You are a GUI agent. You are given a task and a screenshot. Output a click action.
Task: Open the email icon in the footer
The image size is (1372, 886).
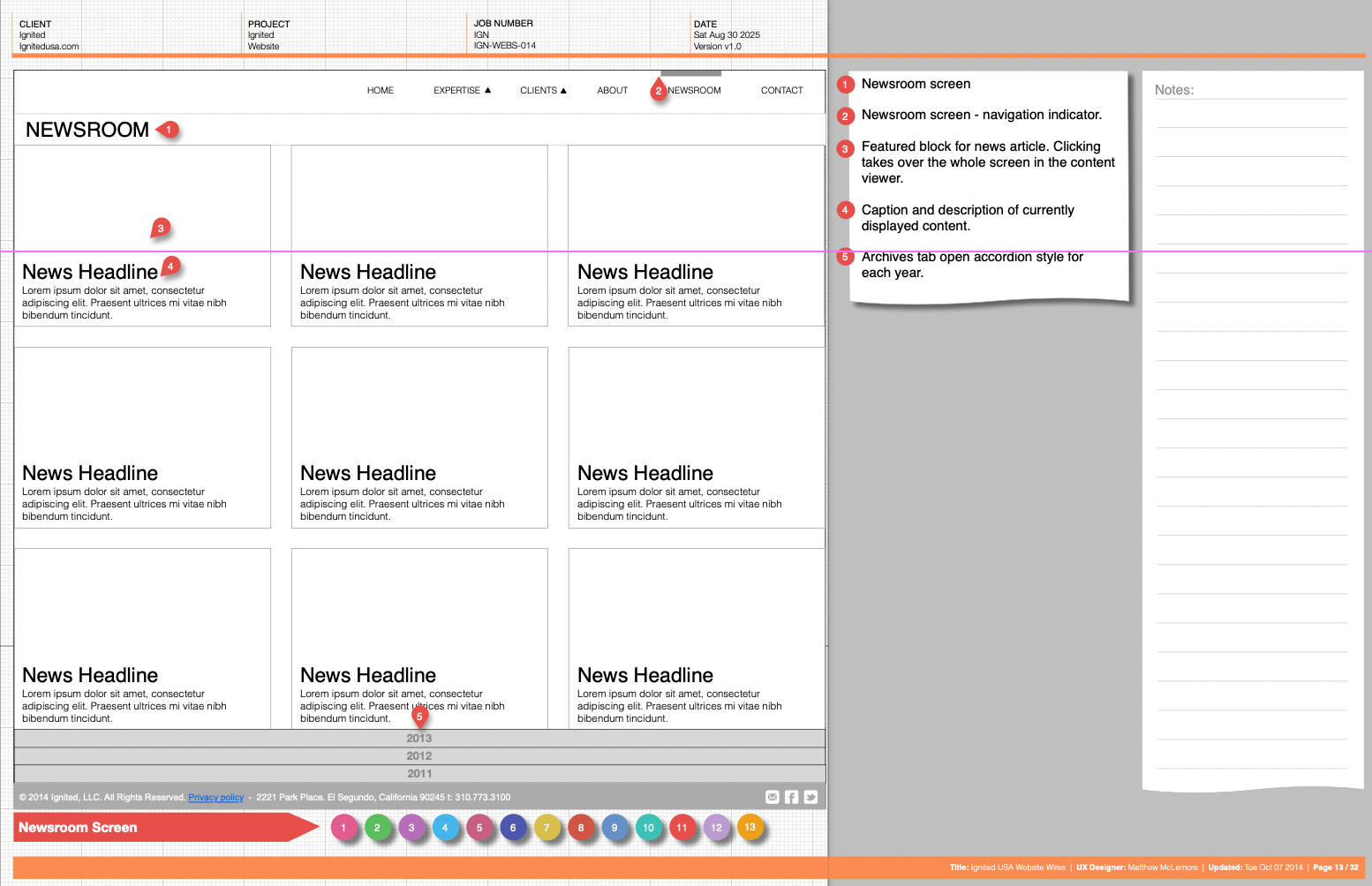(773, 797)
